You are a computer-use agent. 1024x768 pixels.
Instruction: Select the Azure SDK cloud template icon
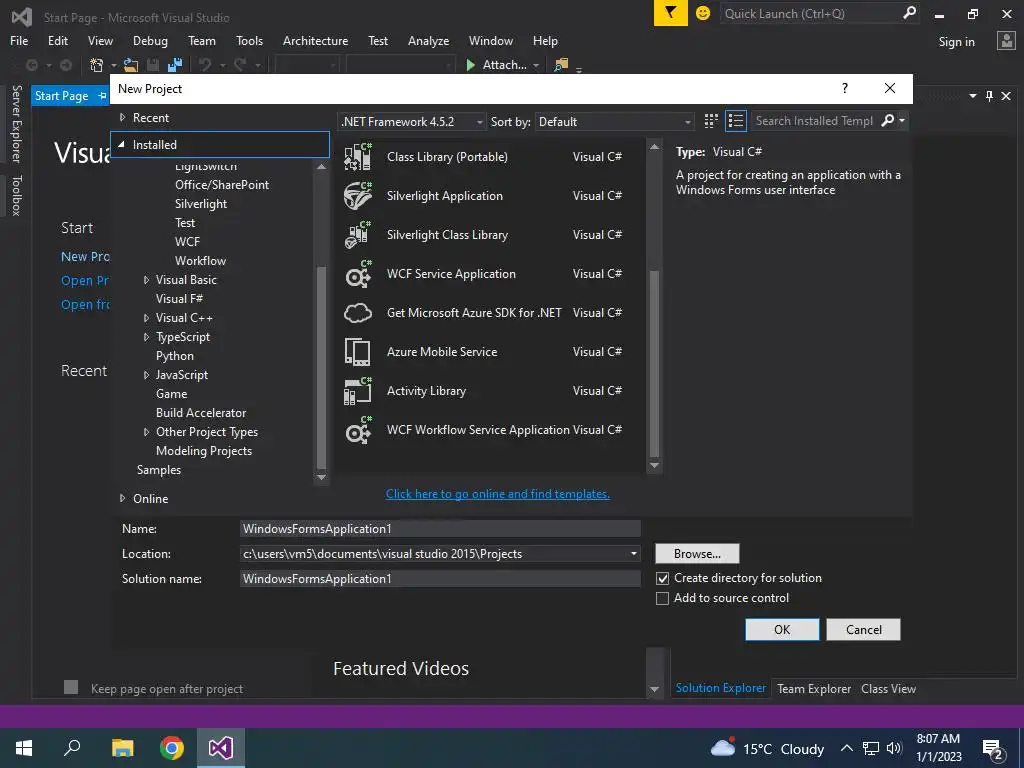358,313
